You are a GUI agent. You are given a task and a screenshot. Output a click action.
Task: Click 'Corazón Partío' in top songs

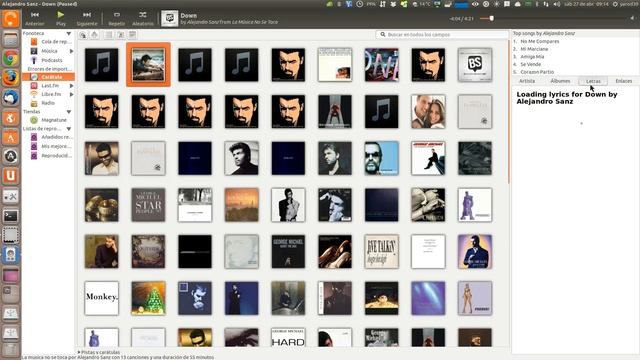(537, 72)
